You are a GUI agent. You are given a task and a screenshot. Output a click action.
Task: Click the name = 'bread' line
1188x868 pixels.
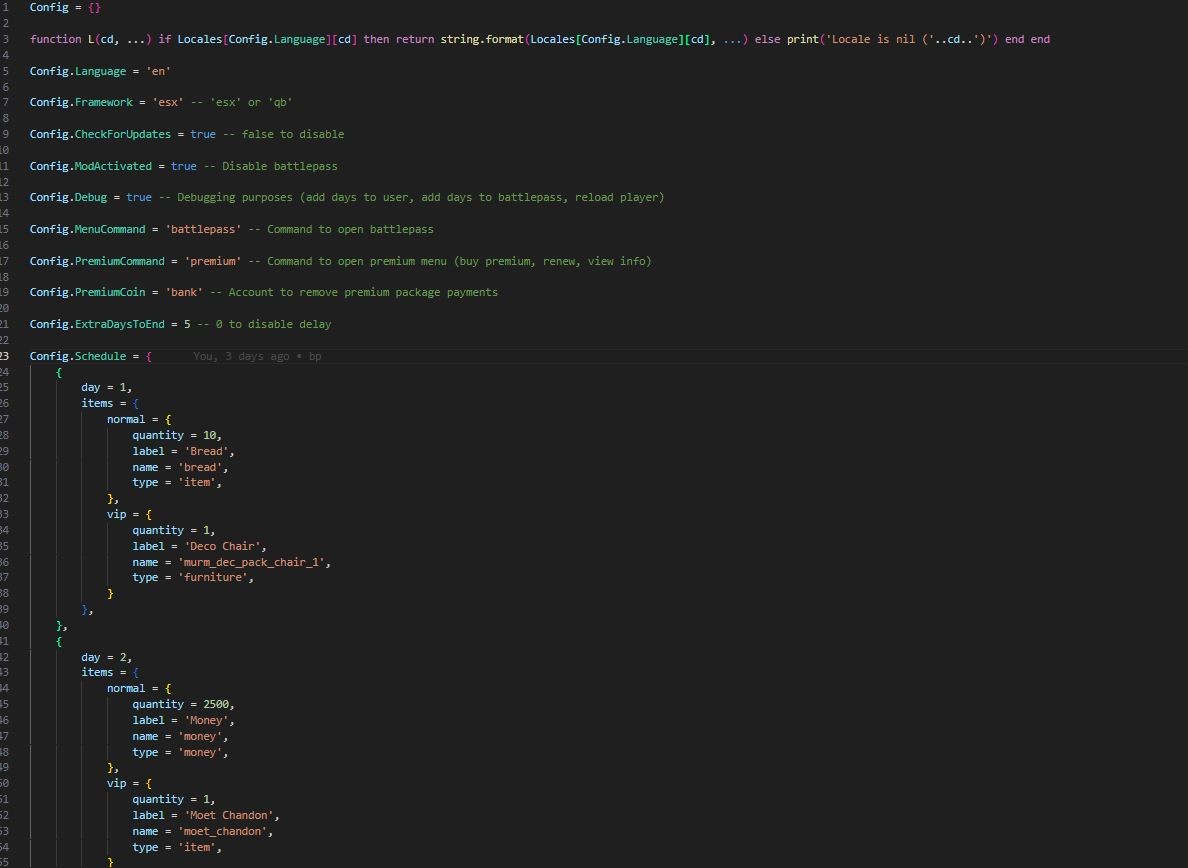[x=180, y=467]
